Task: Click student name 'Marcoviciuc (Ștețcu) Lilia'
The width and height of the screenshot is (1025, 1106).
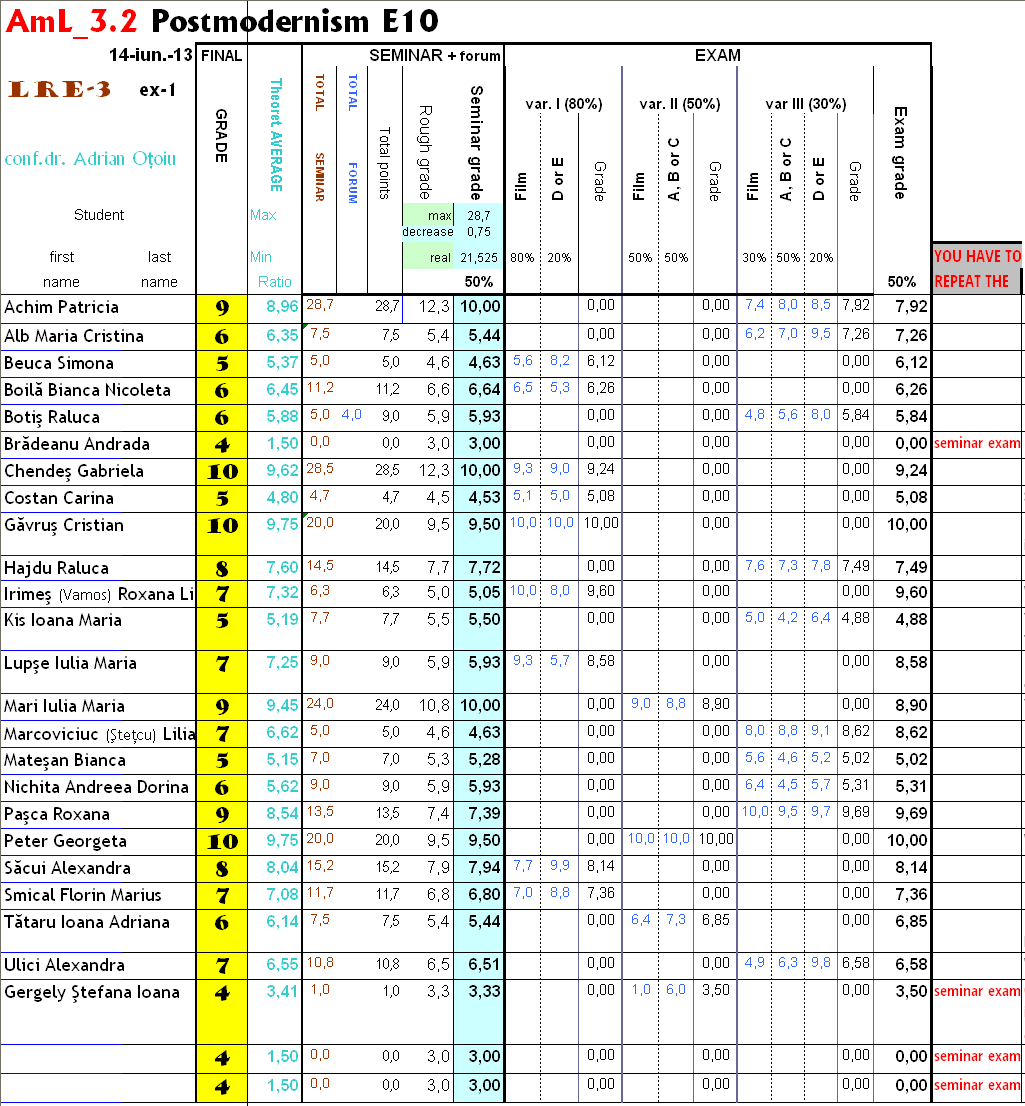Action: [99, 734]
